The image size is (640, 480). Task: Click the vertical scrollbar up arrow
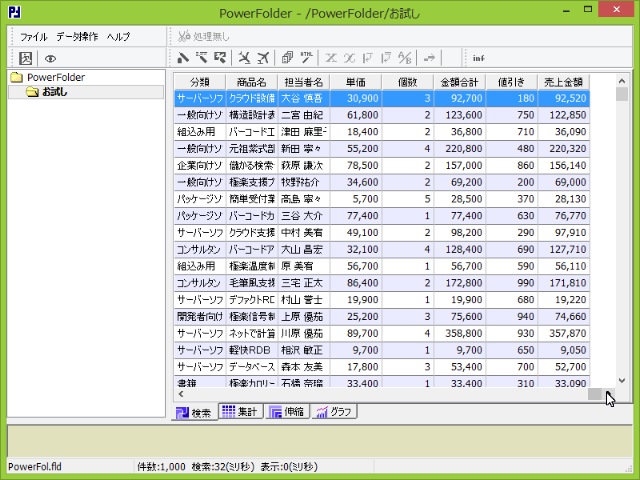tap(622, 81)
